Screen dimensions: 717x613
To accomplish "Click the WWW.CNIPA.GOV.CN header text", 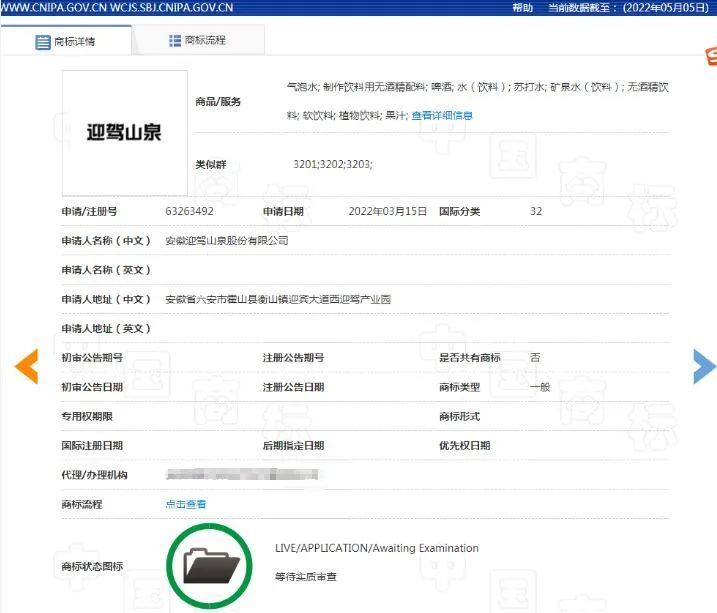I will click(x=54, y=8).
